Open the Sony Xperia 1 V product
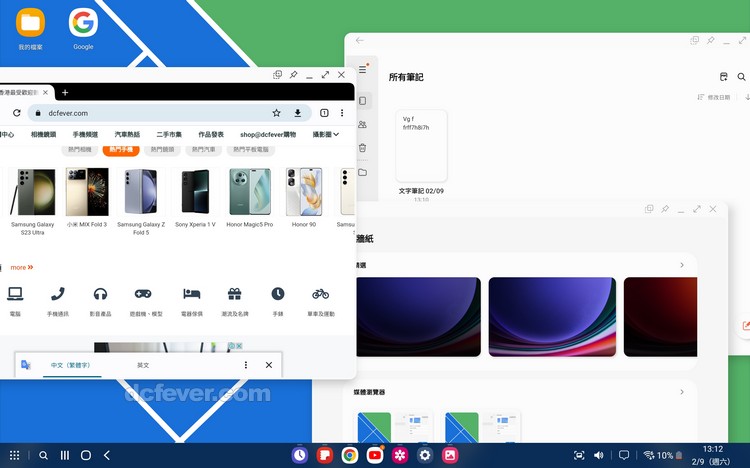The image size is (750, 468). (x=195, y=198)
